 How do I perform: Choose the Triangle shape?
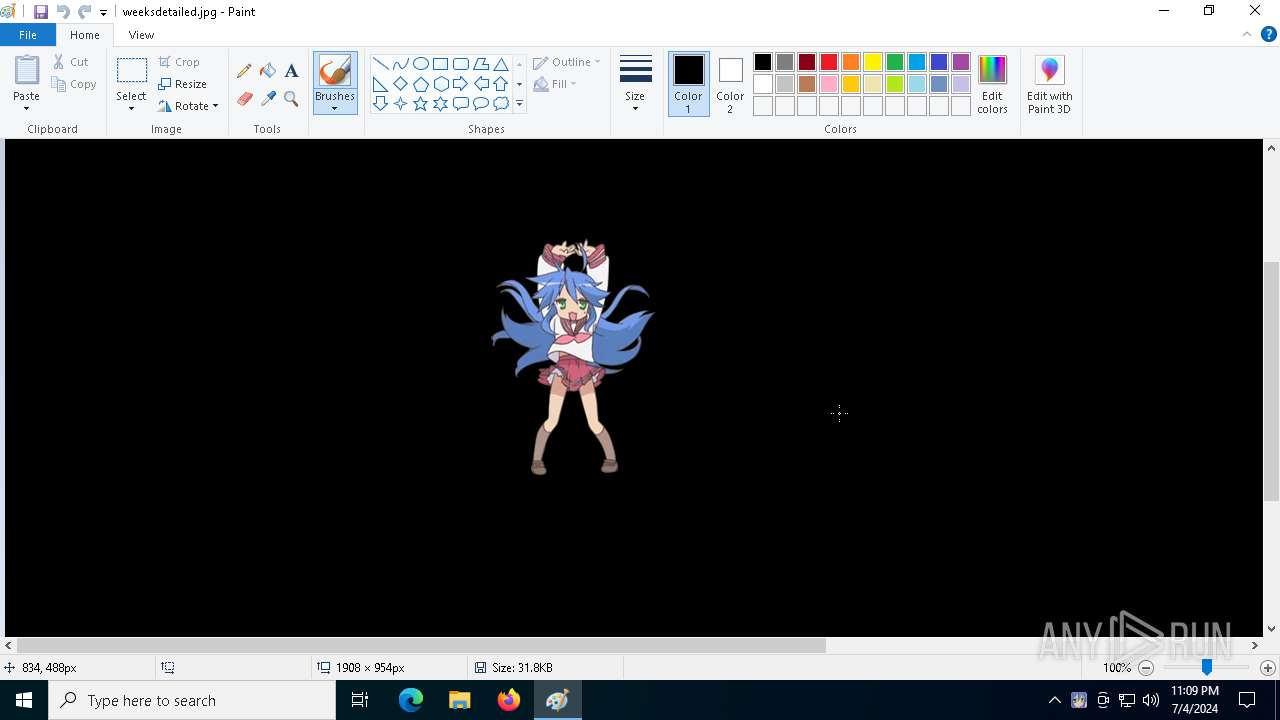(x=501, y=64)
